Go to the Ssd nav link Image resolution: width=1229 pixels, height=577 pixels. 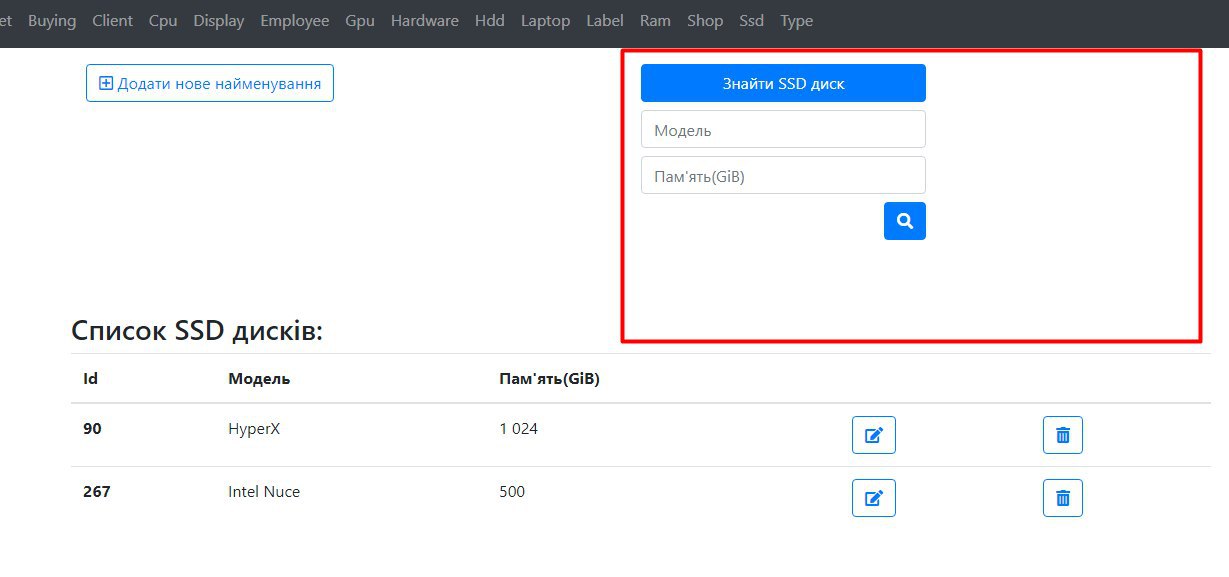[x=752, y=21]
